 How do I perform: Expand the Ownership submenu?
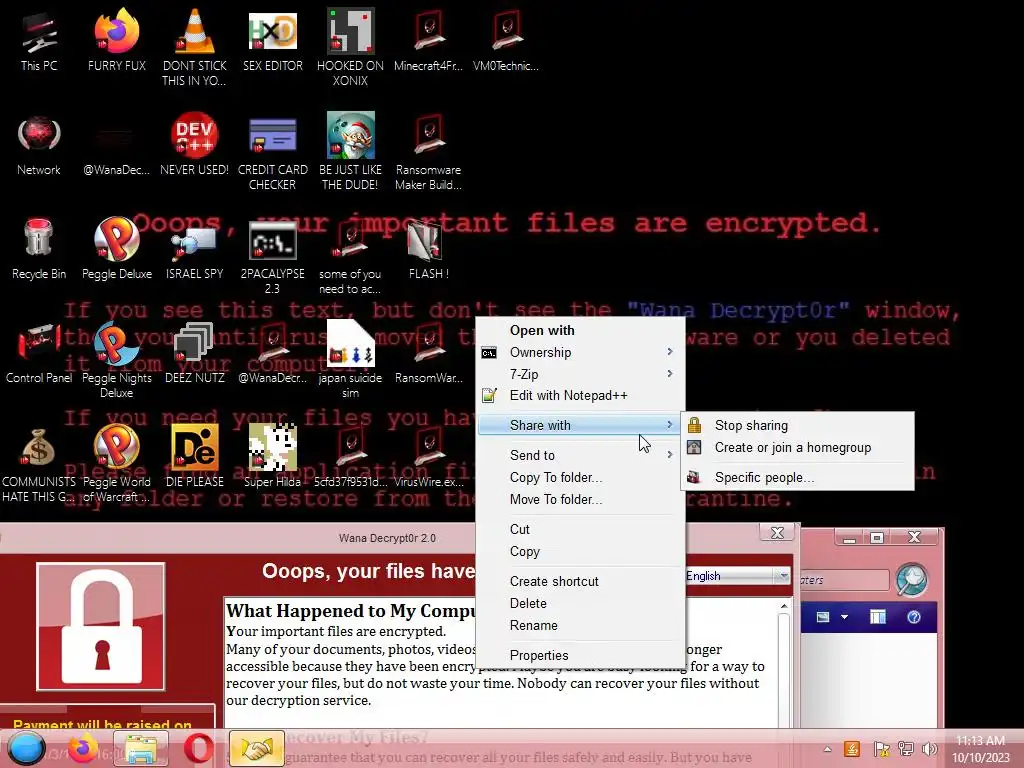pos(581,352)
